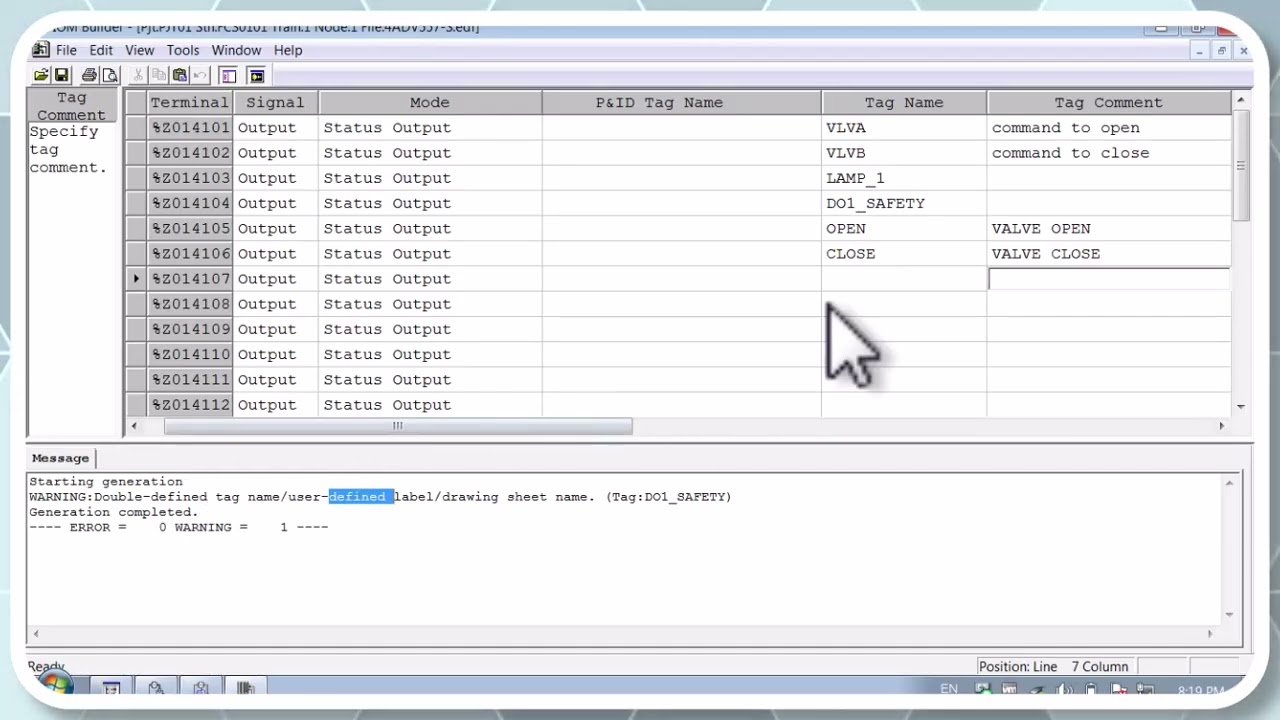This screenshot has width=1280, height=720.
Task: Open the Help menu
Action: [288, 50]
